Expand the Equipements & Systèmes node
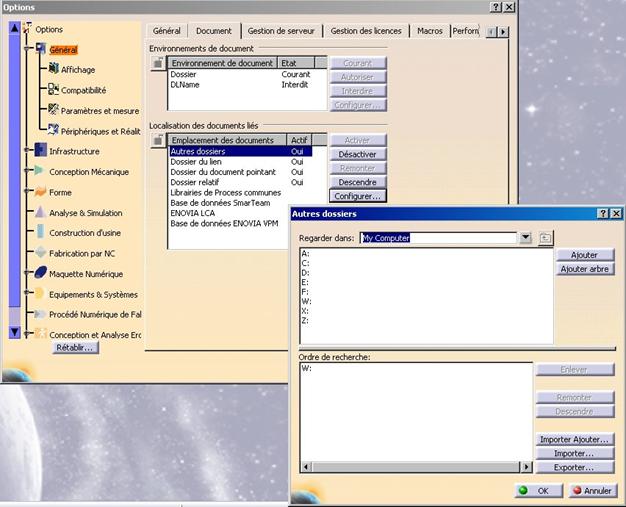This screenshot has height=507, width=626. coord(27,294)
